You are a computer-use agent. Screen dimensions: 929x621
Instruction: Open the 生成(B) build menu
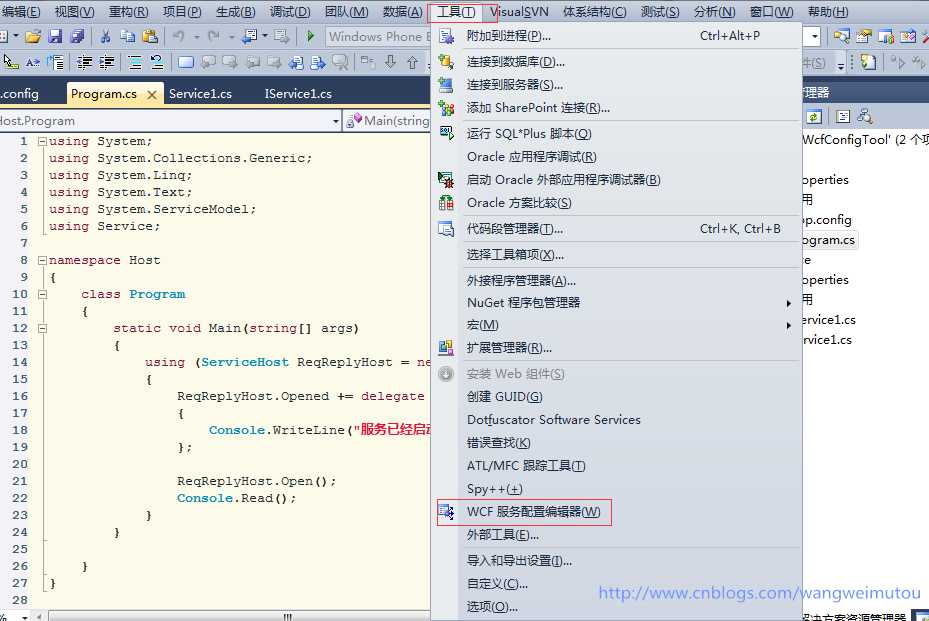[x=236, y=12]
